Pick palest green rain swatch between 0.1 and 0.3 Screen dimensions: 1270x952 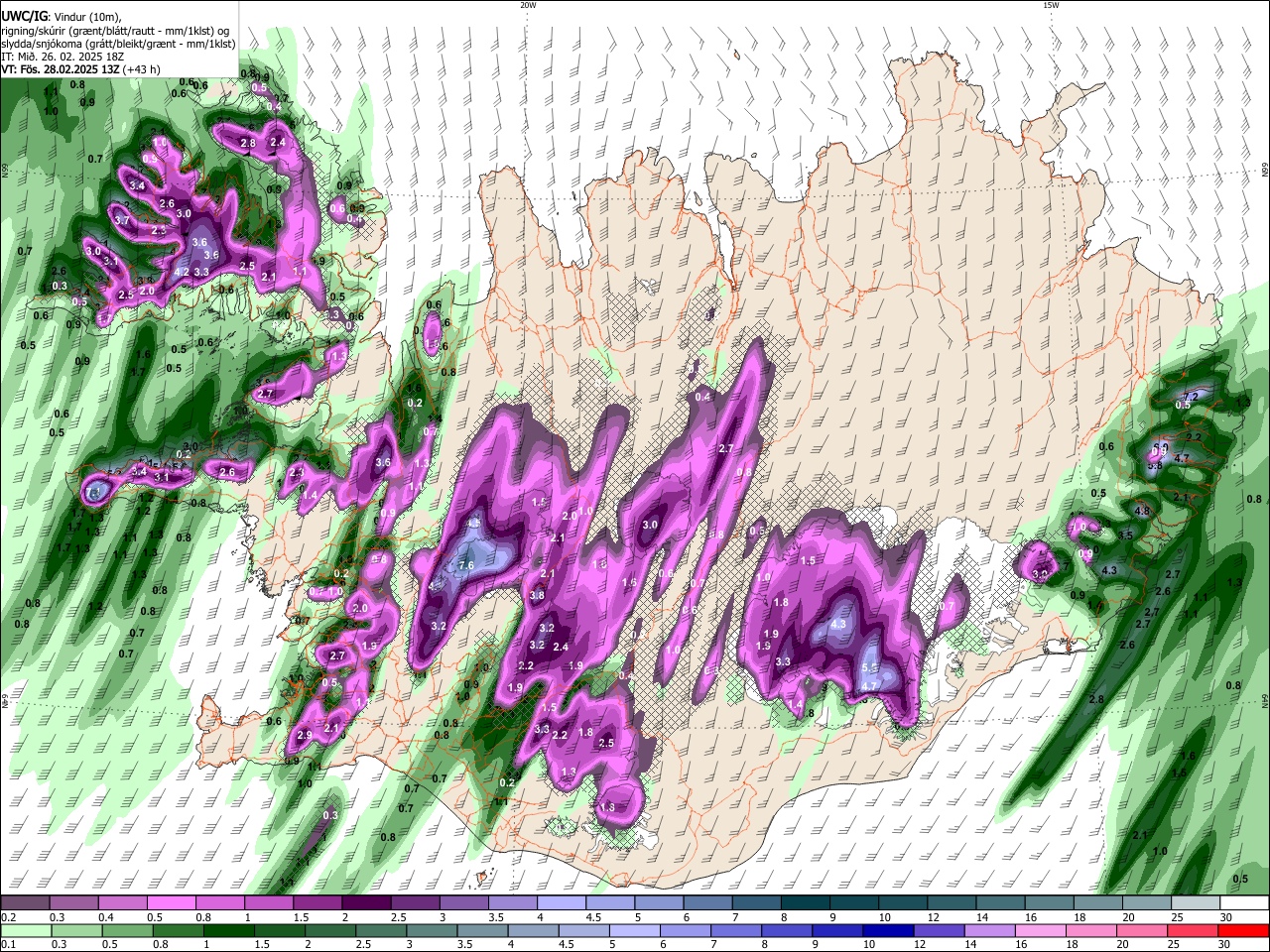point(25,930)
